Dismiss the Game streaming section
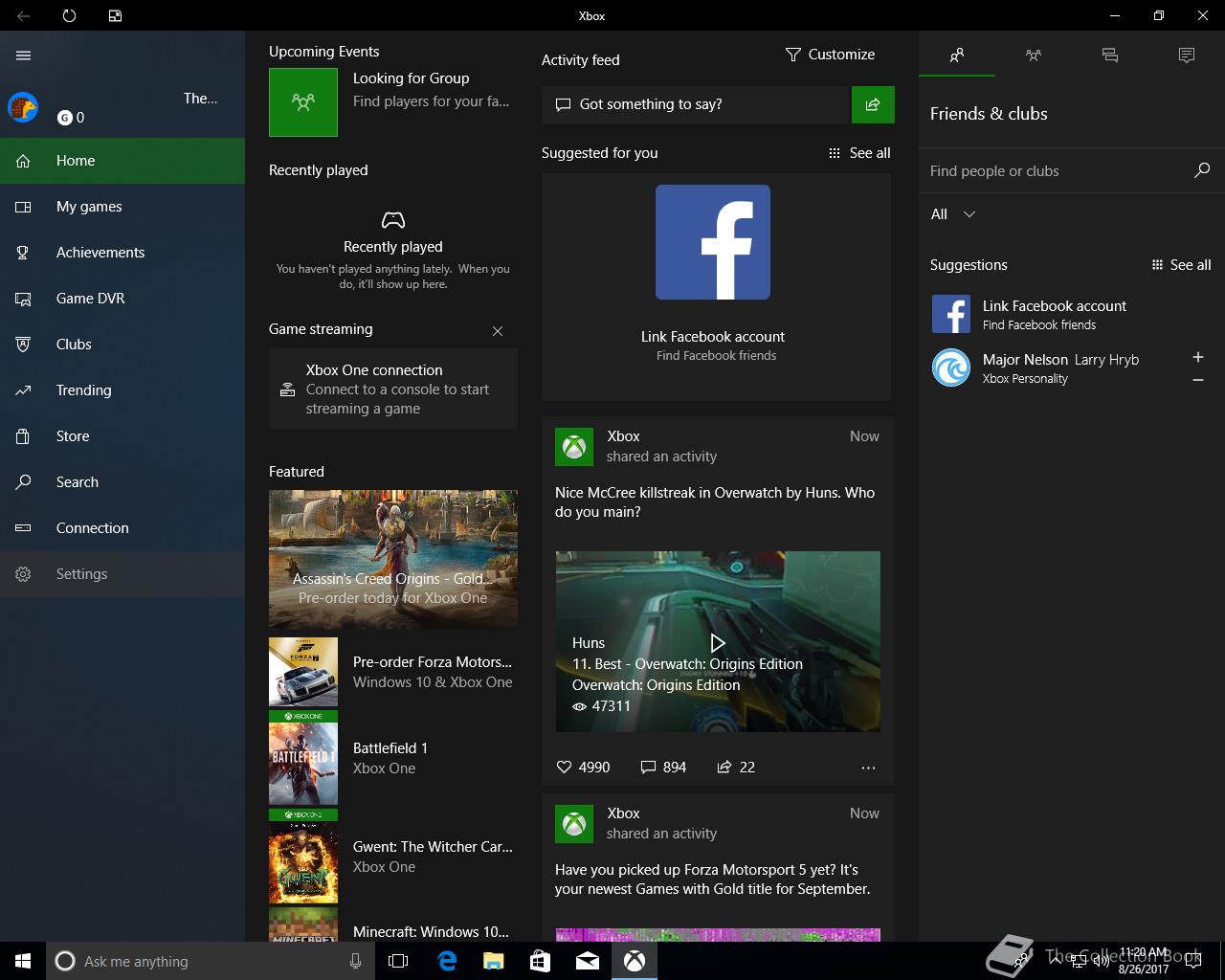1225x980 pixels. [498, 331]
